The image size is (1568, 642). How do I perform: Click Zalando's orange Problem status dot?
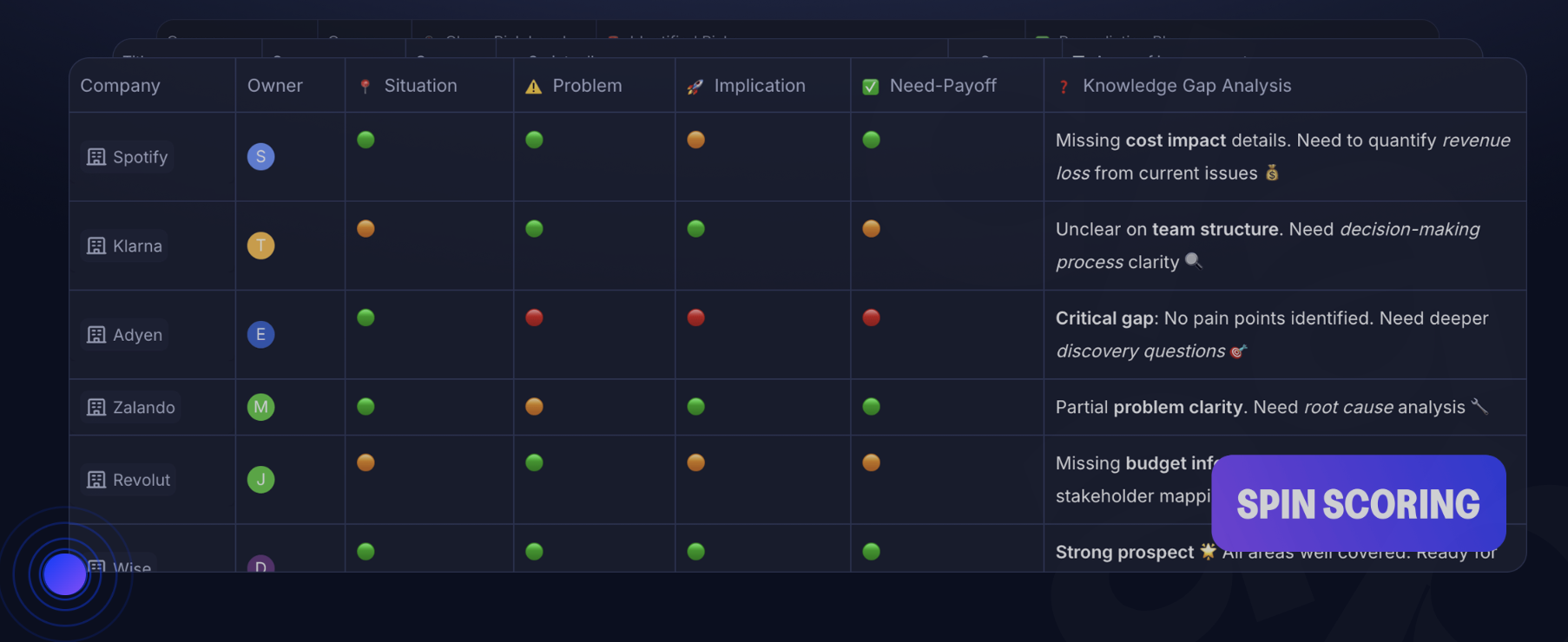pyautogui.click(x=534, y=407)
